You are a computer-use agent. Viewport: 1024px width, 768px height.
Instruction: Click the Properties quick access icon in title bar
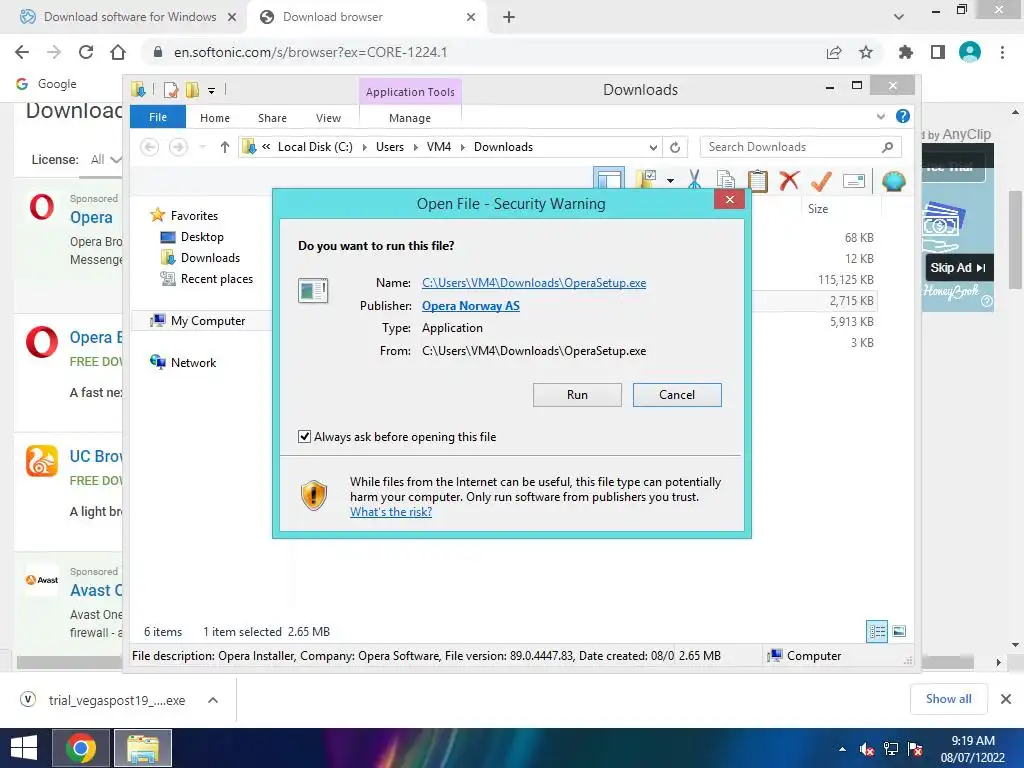pyautogui.click(x=171, y=90)
